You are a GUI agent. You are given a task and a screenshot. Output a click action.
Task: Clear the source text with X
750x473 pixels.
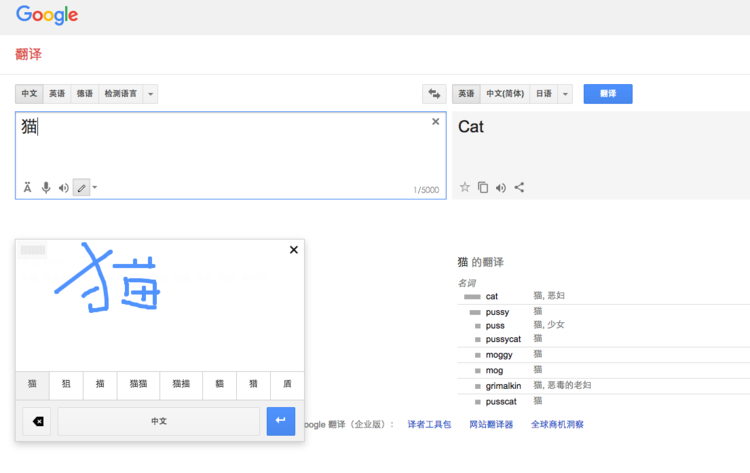[x=435, y=121]
